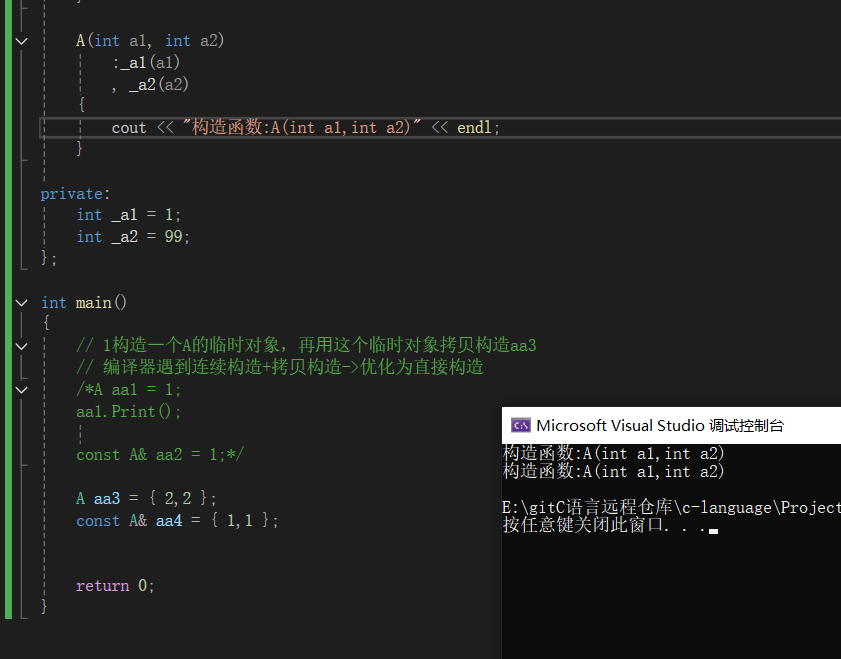Collapse the A(int a1, int a2) constructor block
Image resolution: width=841 pixels, height=659 pixels.
pos(21,41)
